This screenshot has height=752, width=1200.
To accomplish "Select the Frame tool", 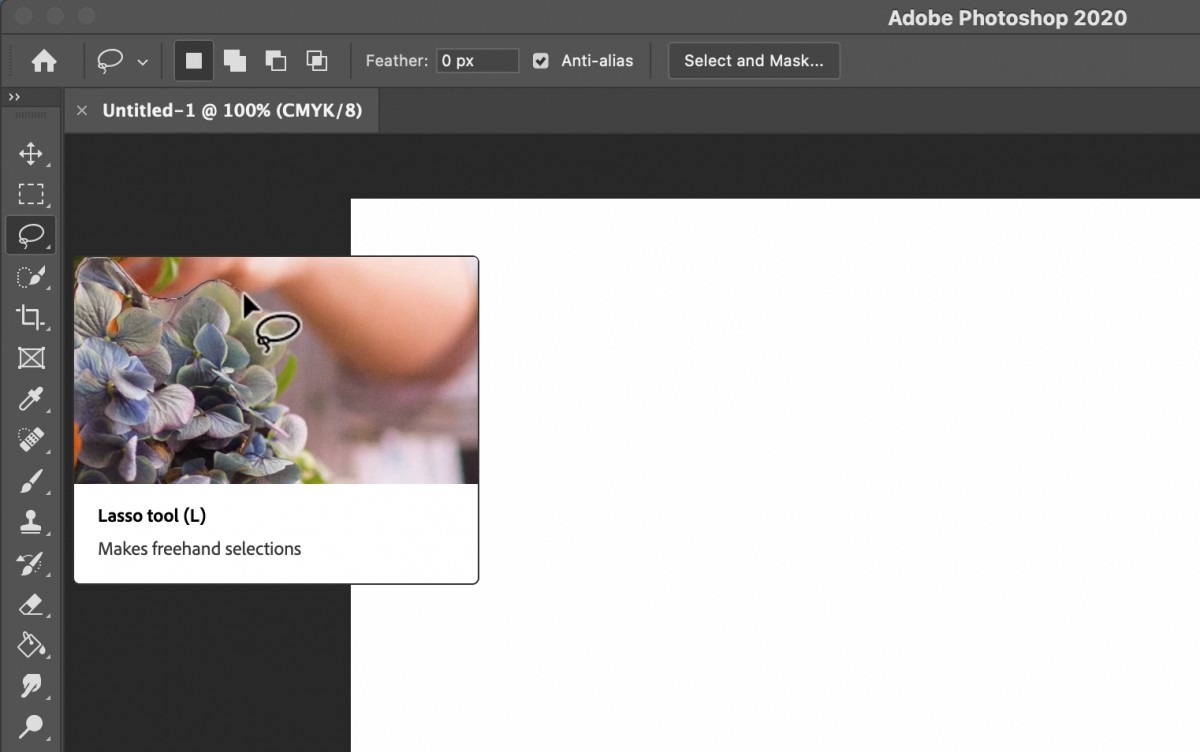I will click(x=30, y=358).
